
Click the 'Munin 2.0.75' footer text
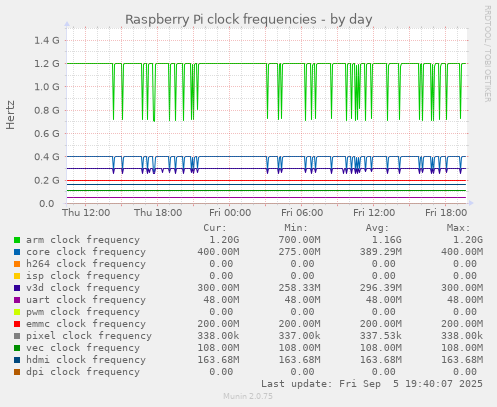(x=248, y=396)
